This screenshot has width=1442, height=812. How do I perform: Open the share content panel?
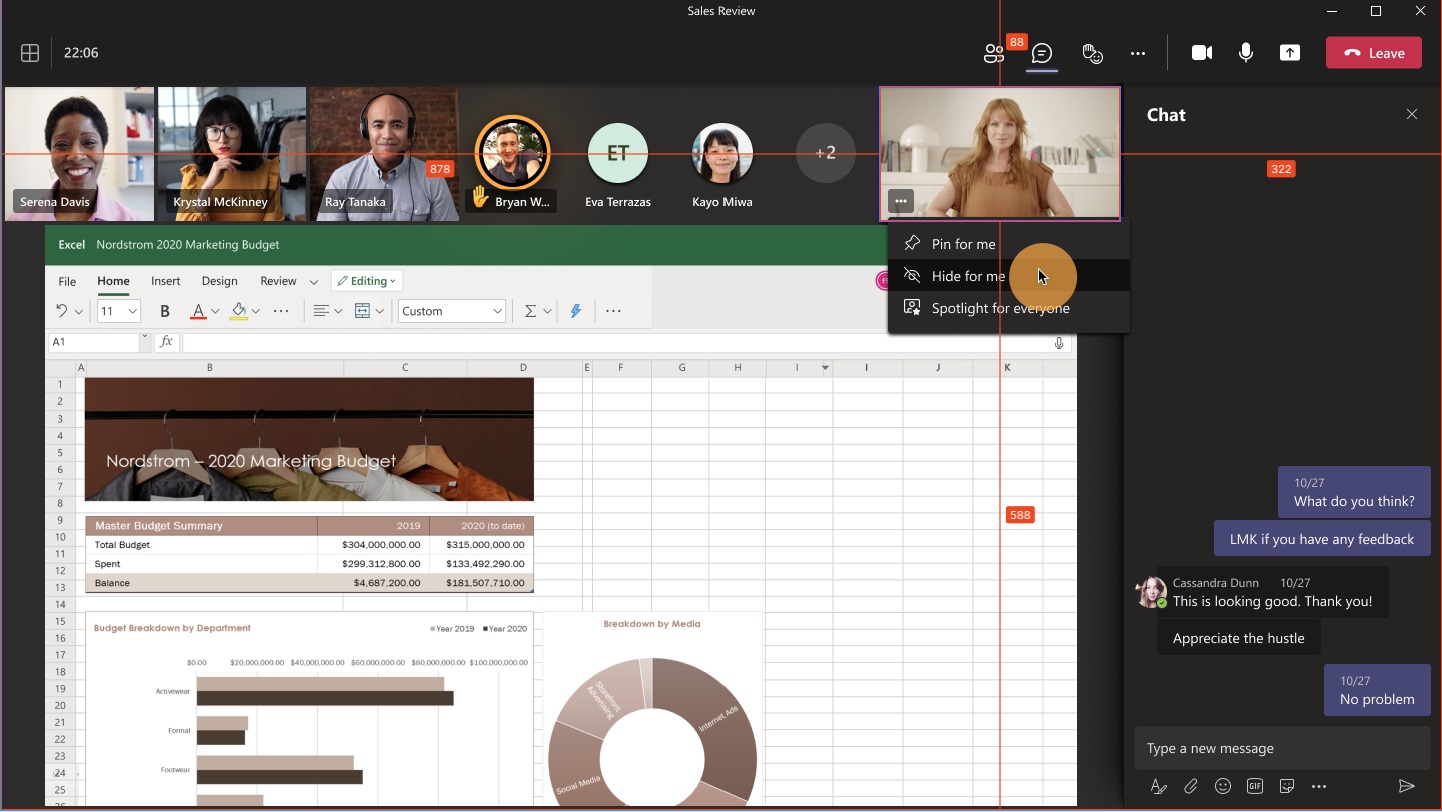point(1290,53)
